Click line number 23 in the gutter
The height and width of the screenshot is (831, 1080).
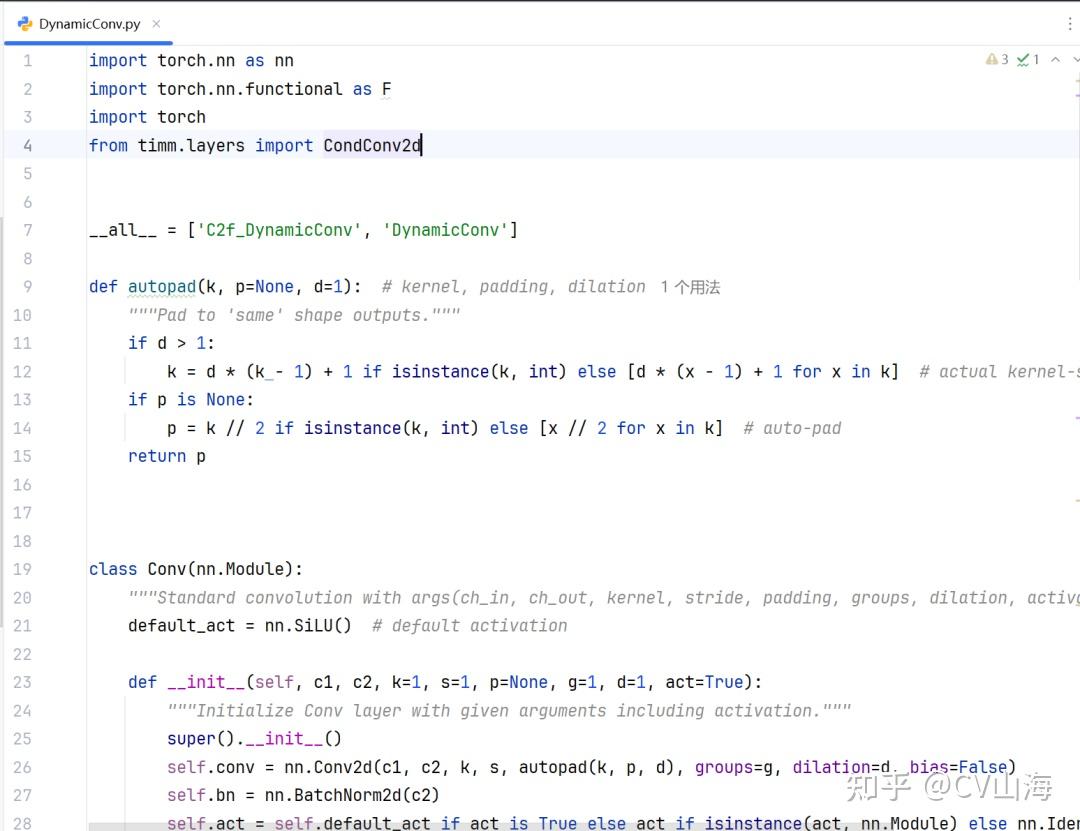(x=22, y=682)
